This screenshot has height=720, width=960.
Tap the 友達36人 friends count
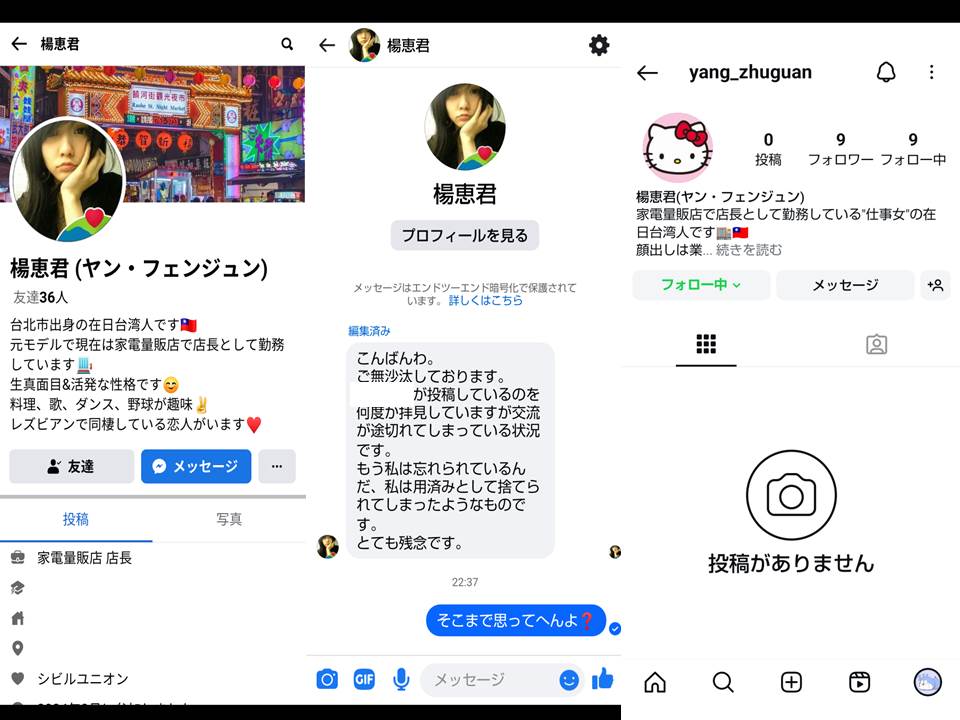(x=40, y=298)
